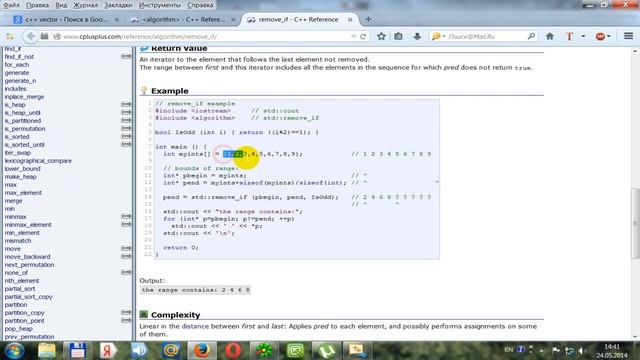Open the Журнал menu

pyautogui.click(x=85, y=5)
